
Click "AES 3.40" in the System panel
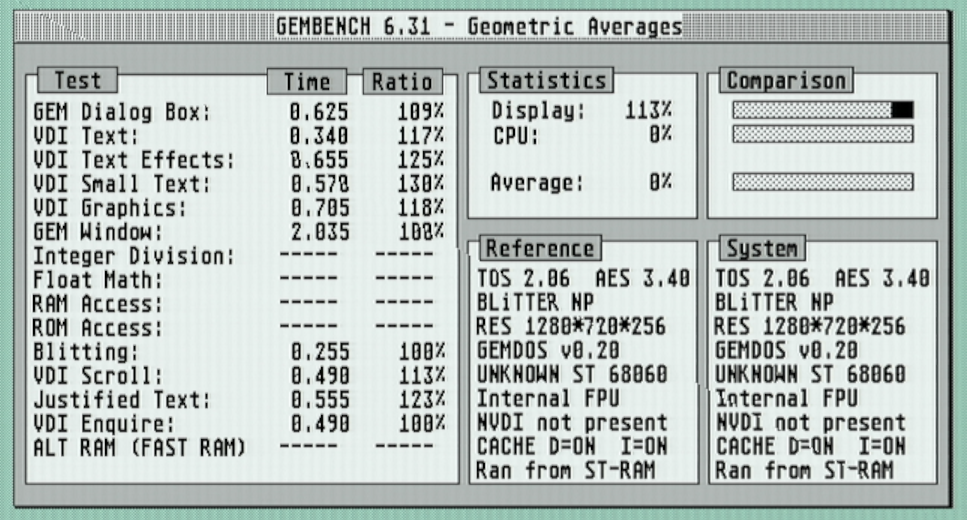pos(882,279)
